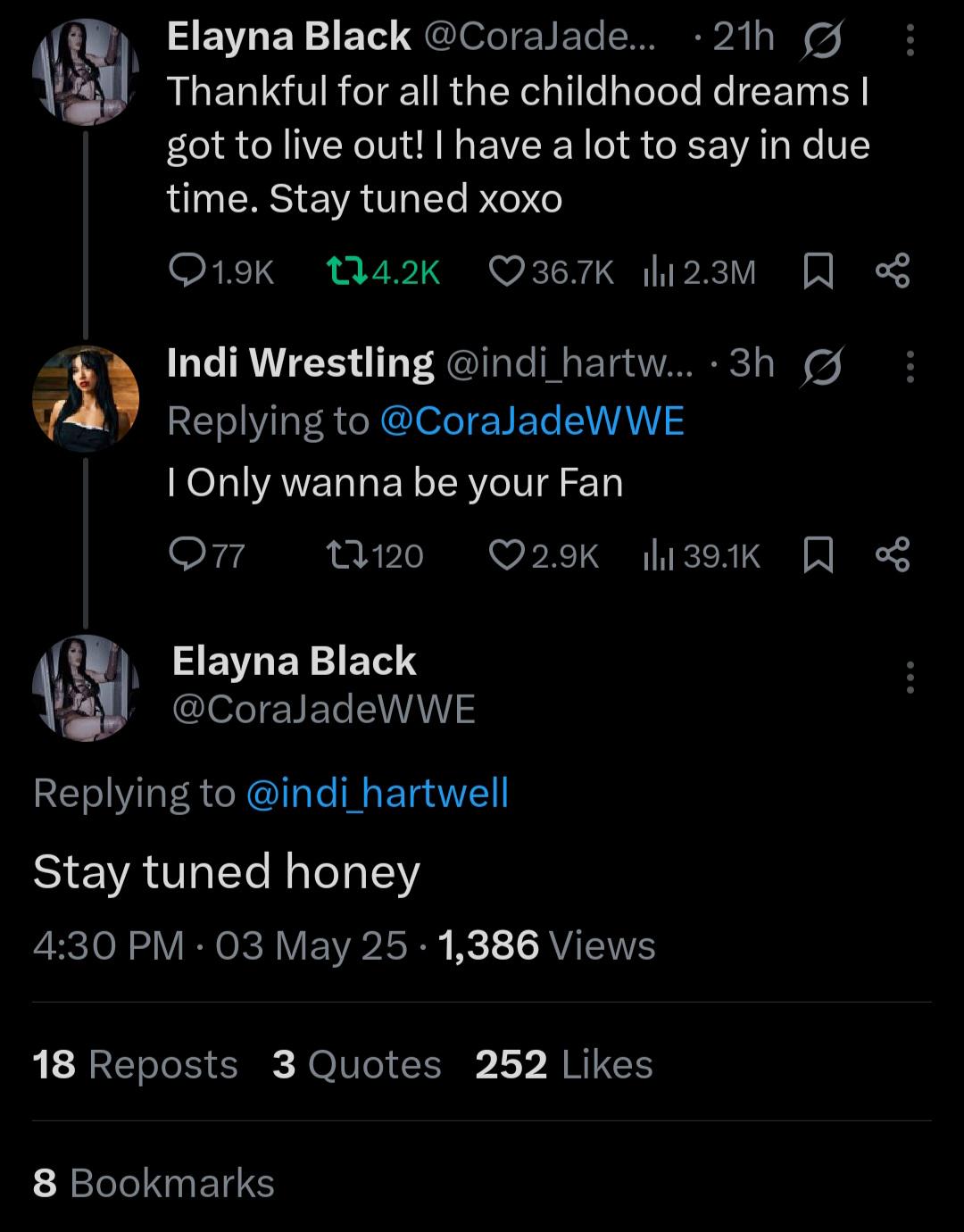Open the @indi_hartwell mention link
This screenshot has height=1232, width=964.
377,793
